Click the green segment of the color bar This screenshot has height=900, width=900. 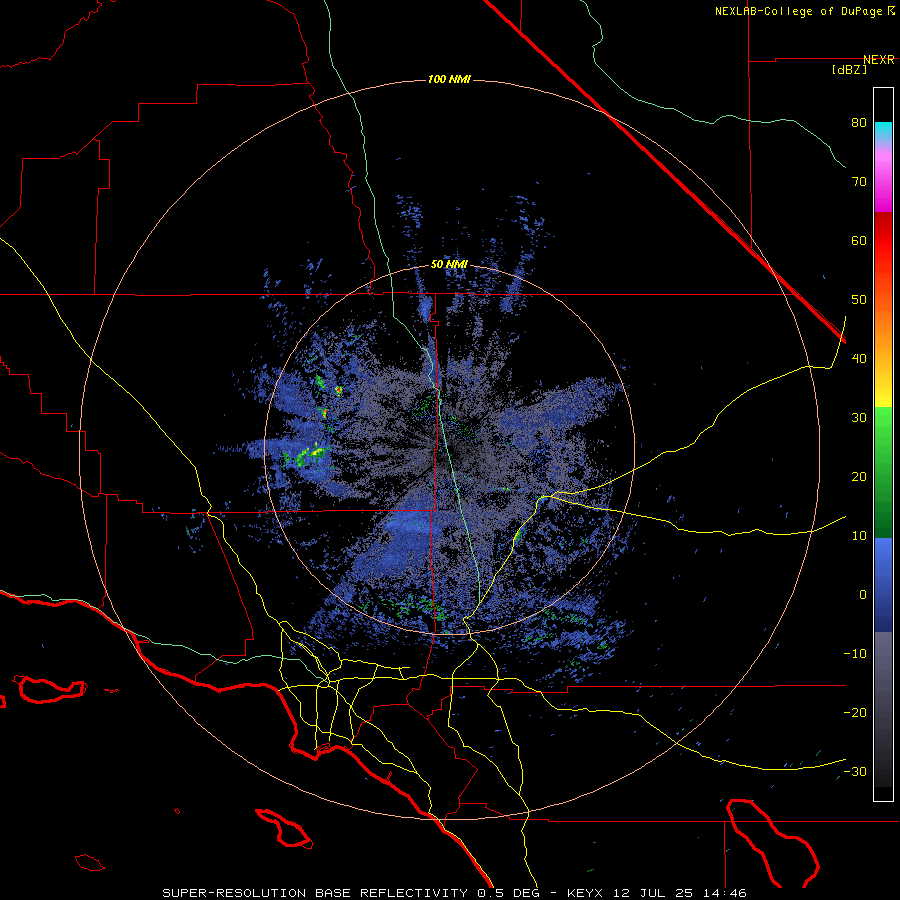[883, 472]
